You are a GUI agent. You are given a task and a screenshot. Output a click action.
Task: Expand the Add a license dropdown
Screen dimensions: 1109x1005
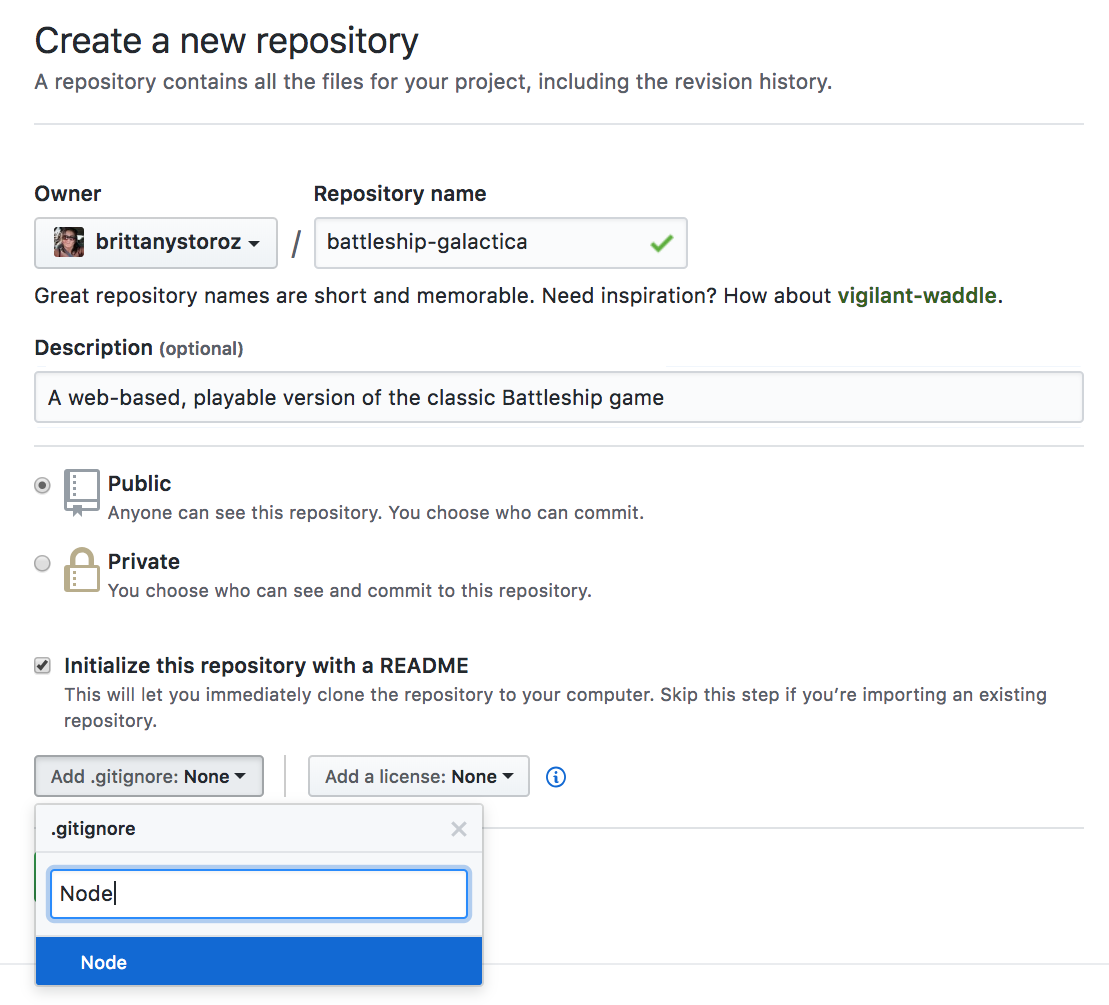pyautogui.click(x=418, y=777)
